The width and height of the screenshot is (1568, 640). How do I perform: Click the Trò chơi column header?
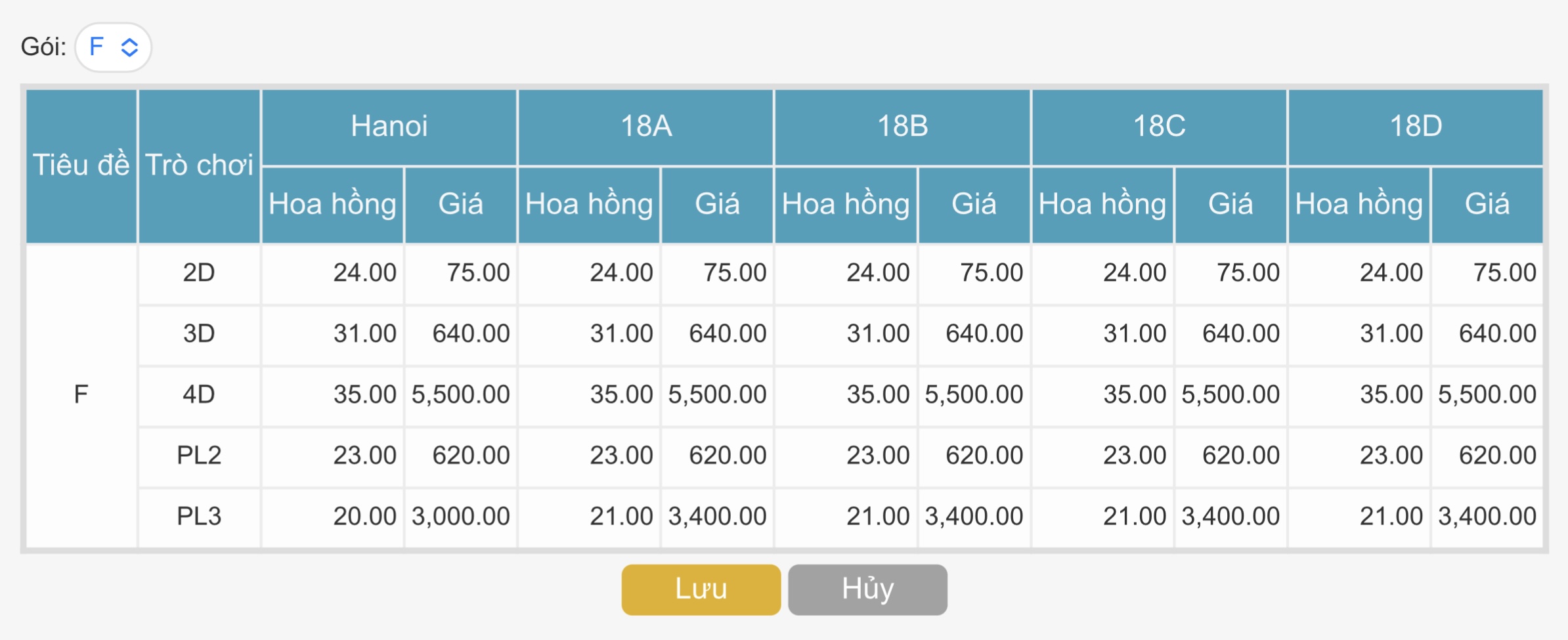(199, 165)
